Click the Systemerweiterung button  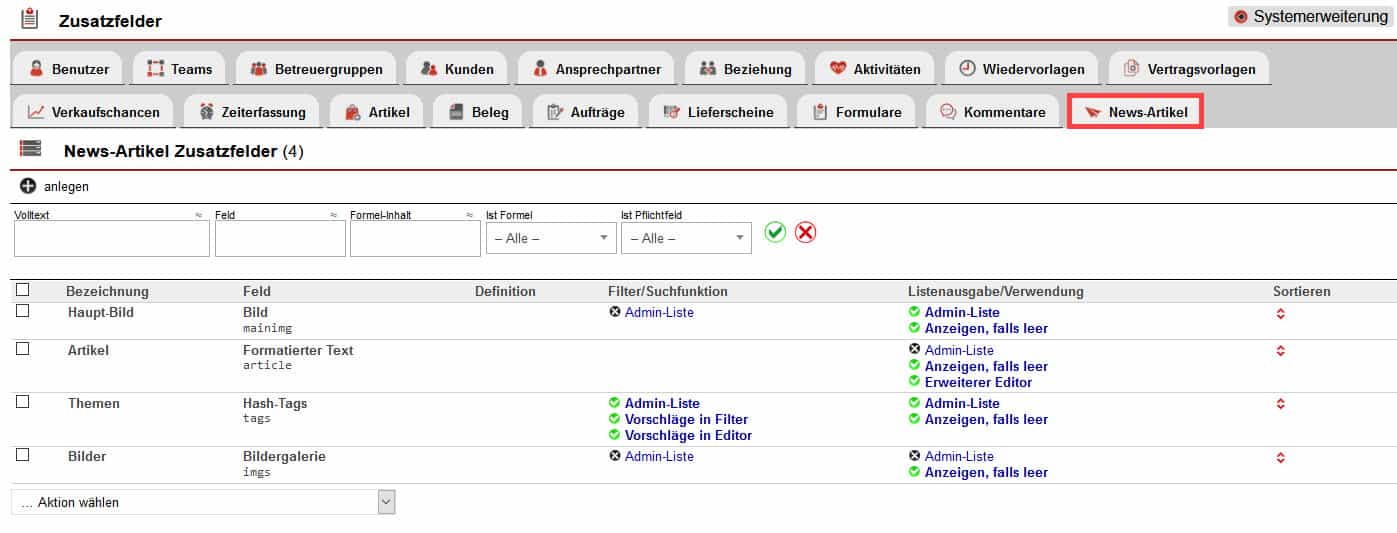[x=1311, y=17]
